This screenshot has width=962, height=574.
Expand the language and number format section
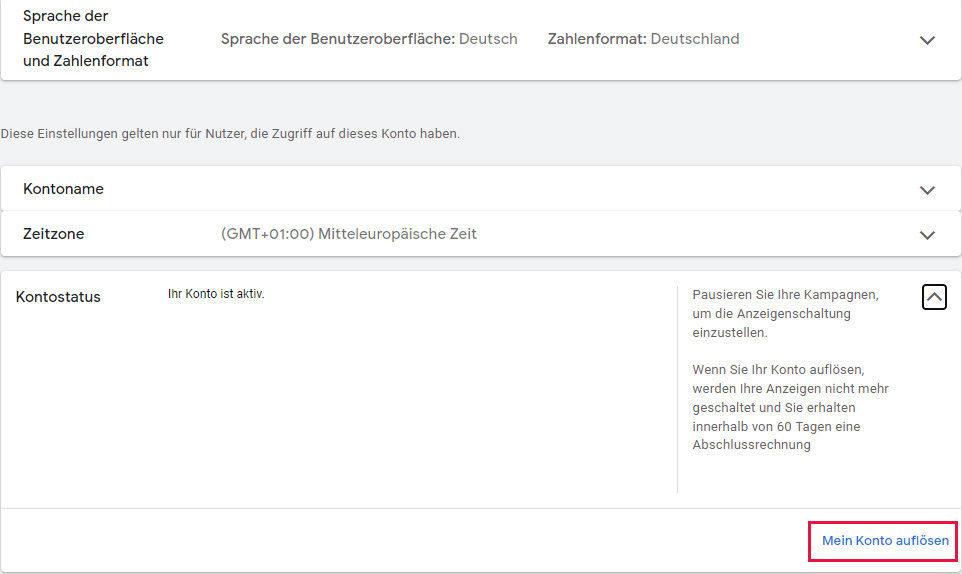click(x=927, y=40)
